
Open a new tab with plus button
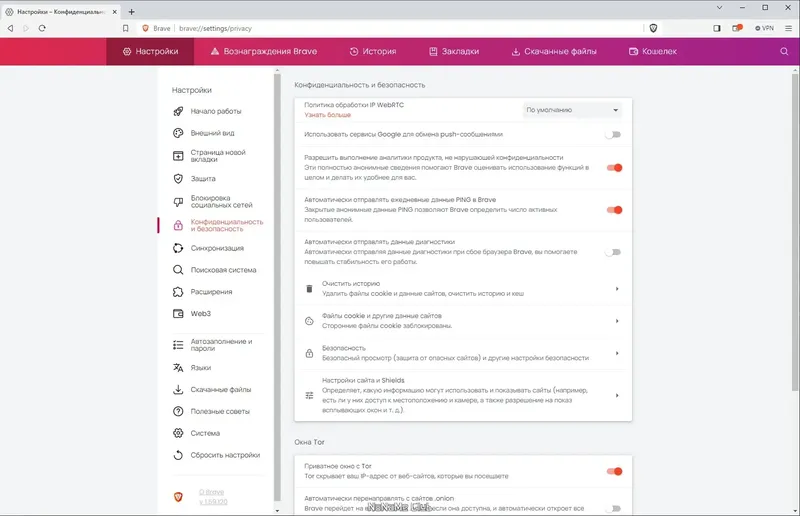pyautogui.click(x=131, y=11)
